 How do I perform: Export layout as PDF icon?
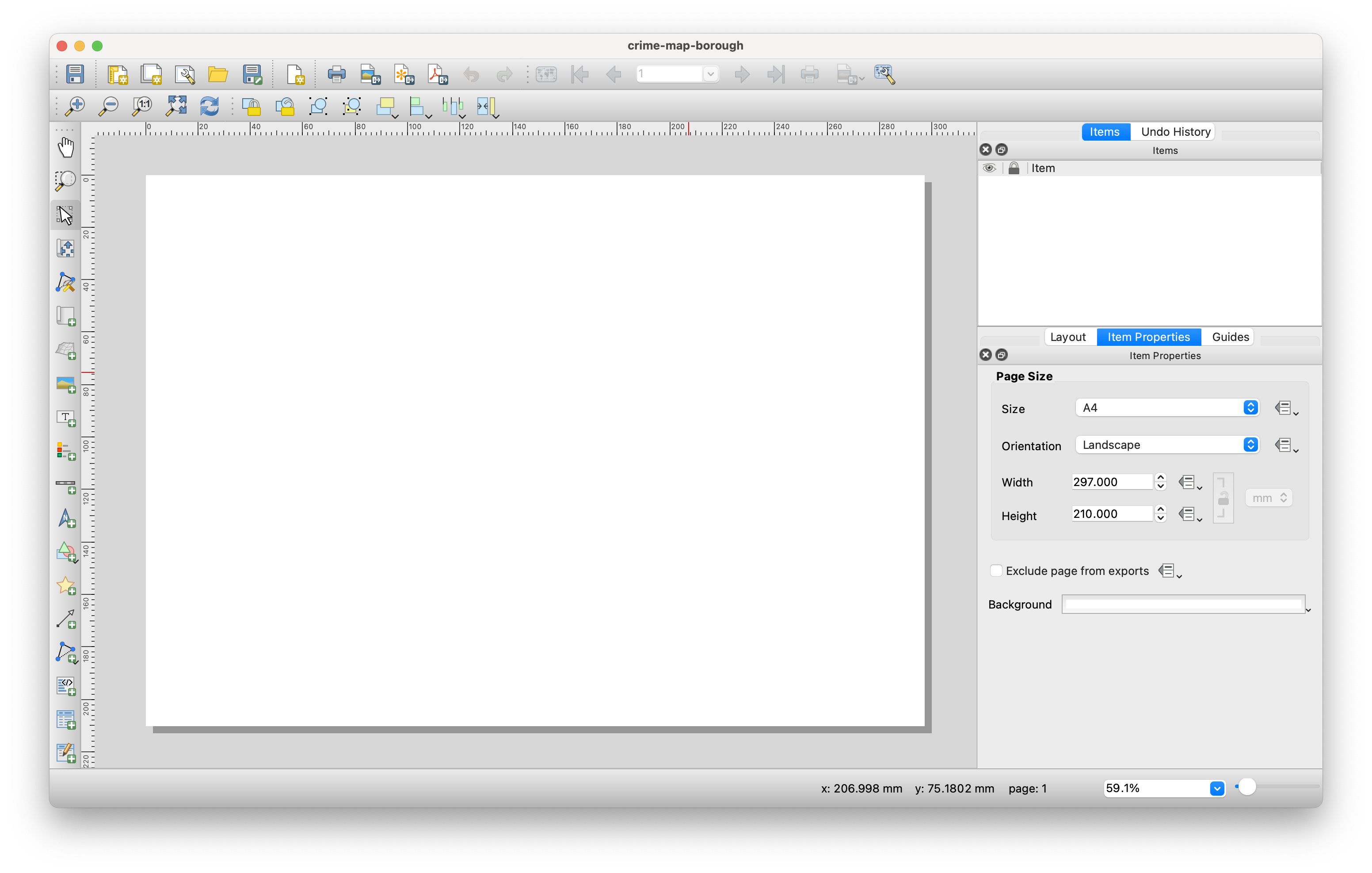(438, 74)
